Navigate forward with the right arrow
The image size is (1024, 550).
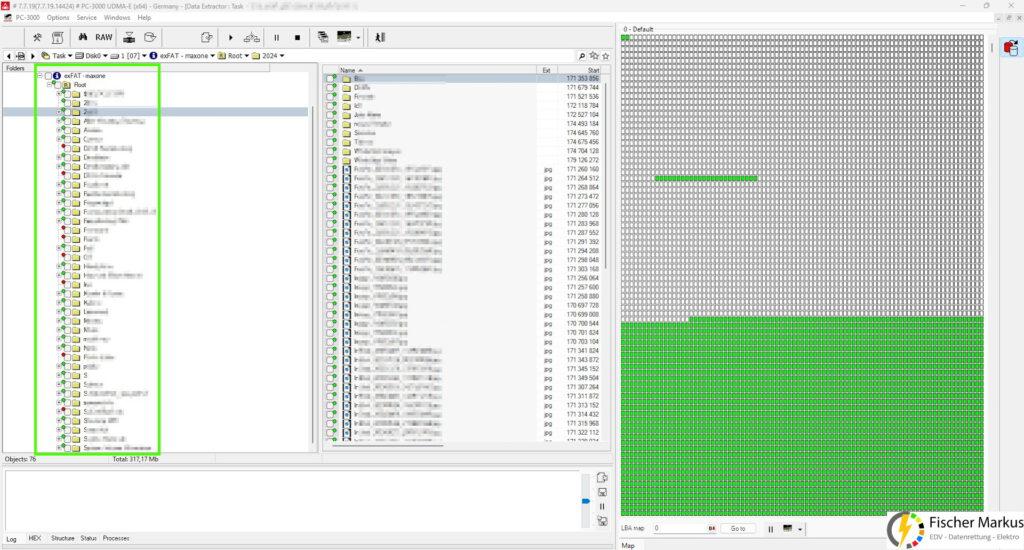tap(32, 56)
